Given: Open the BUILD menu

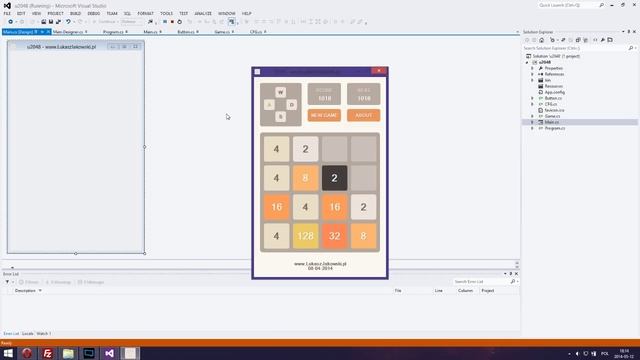Looking at the screenshot, I should tap(76, 13).
